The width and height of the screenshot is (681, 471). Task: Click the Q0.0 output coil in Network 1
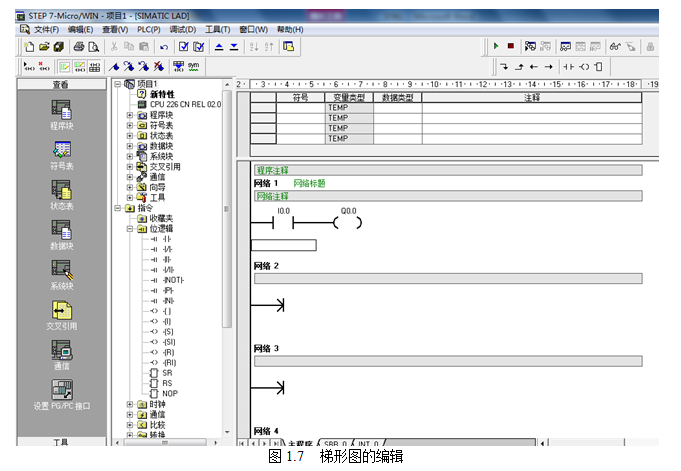348,223
